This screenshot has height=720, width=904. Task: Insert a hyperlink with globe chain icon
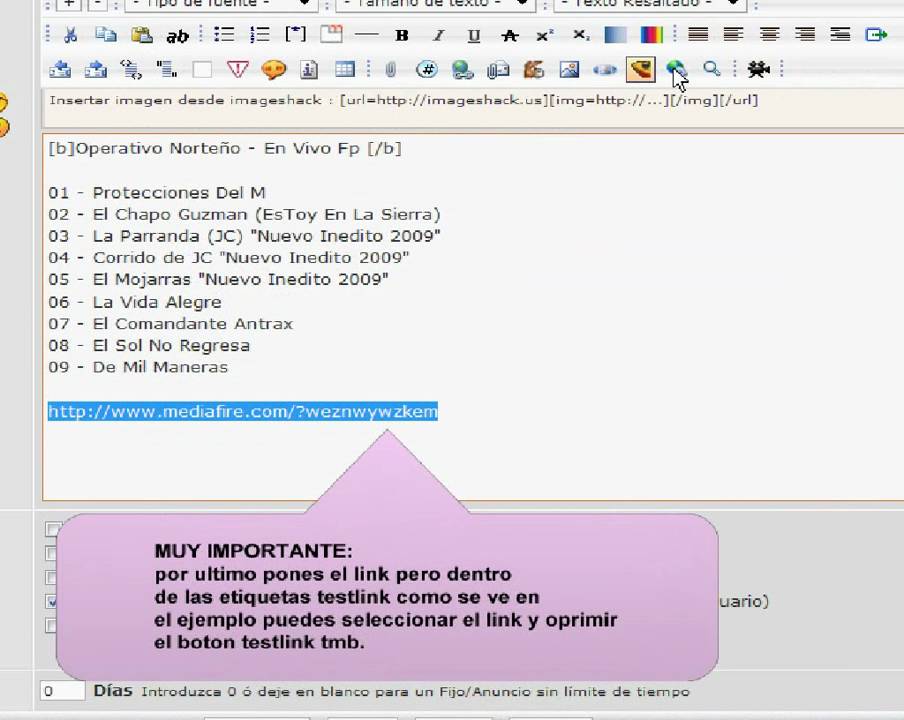pos(462,70)
